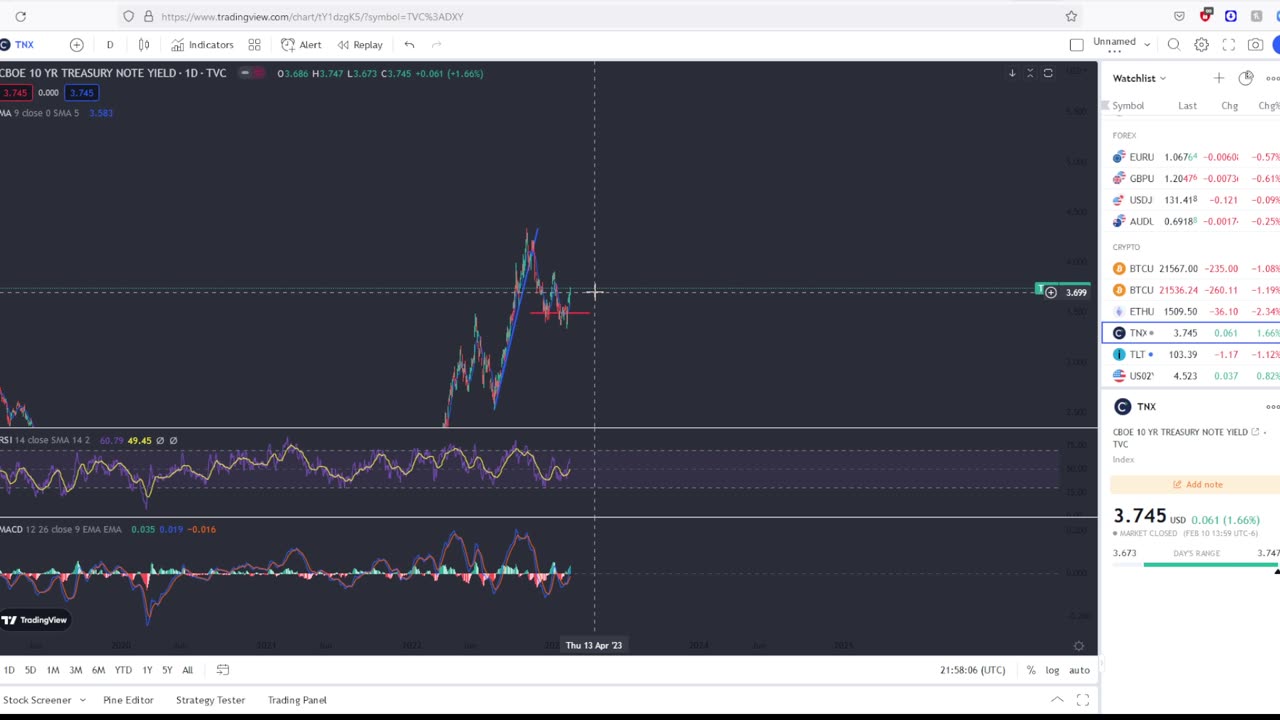Select chart layout square icon
Viewport: 1280px width, 720px height.
coord(1076,45)
